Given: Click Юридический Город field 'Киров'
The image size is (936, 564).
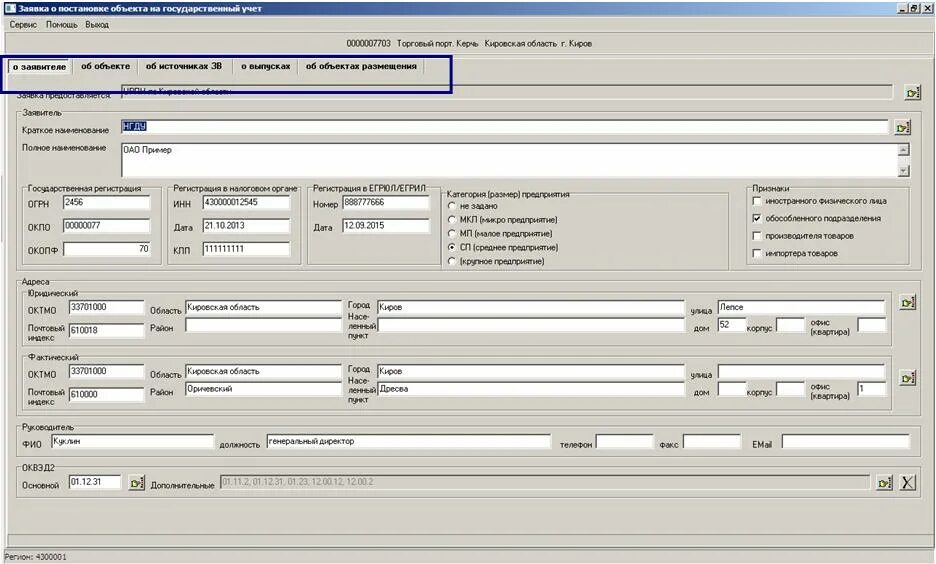Looking at the screenshot, I should pyautogui.click(x=531, y=307).
